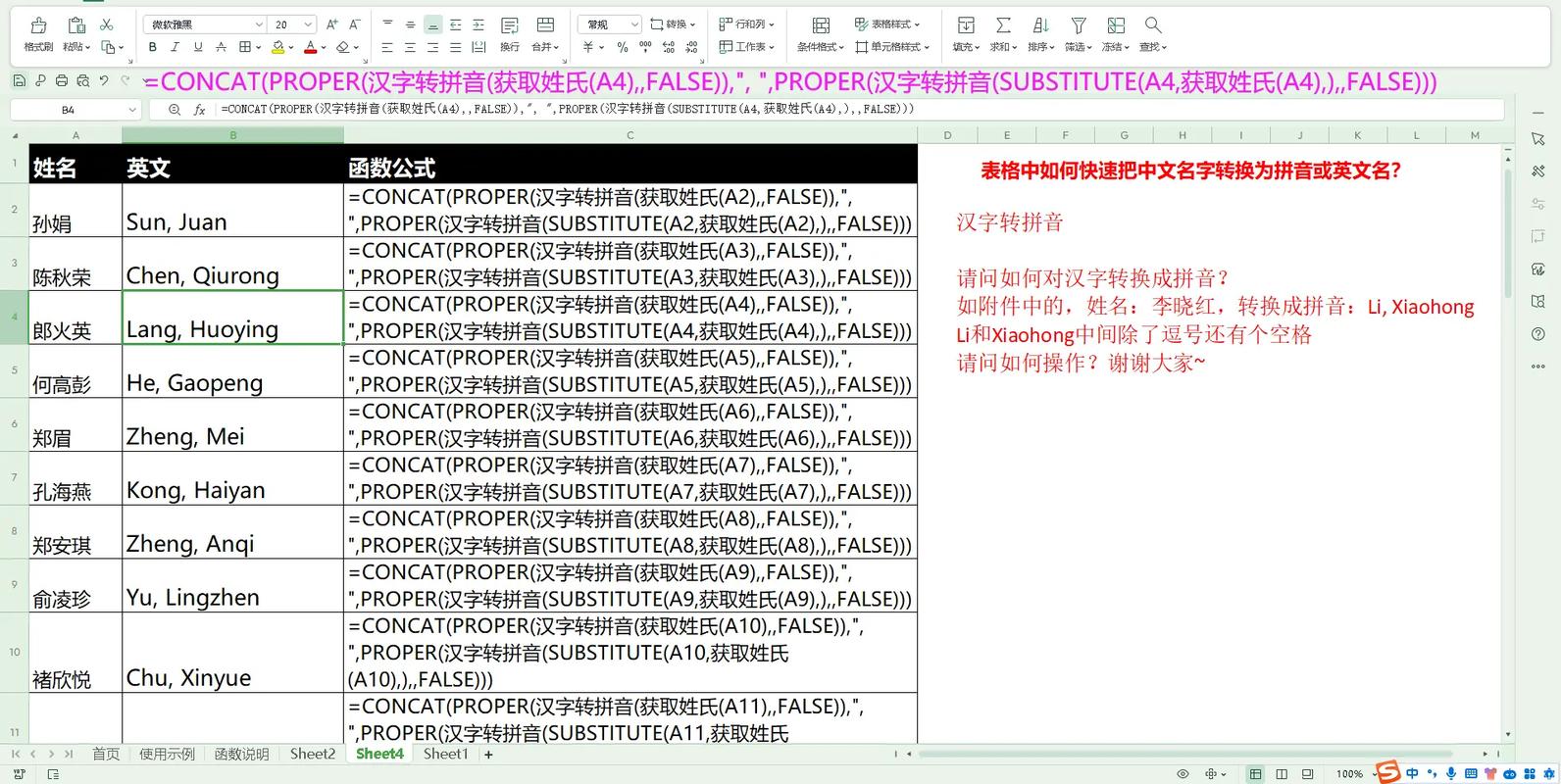
Task: Click the Save icon in quick access bar
Action: pyautogui.click(x=19, y=80)
